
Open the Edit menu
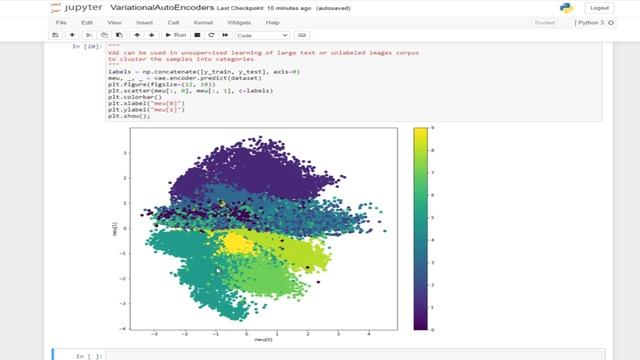pyautogui.click(x=87, y=22)
